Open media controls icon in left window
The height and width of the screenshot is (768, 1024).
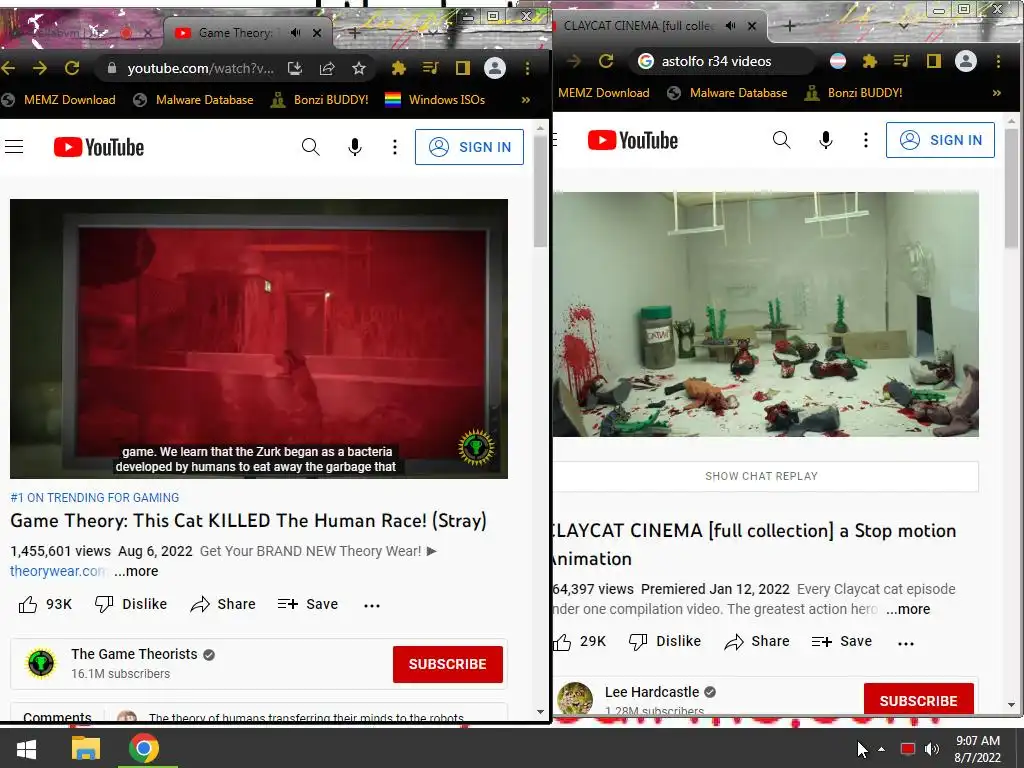430,68
